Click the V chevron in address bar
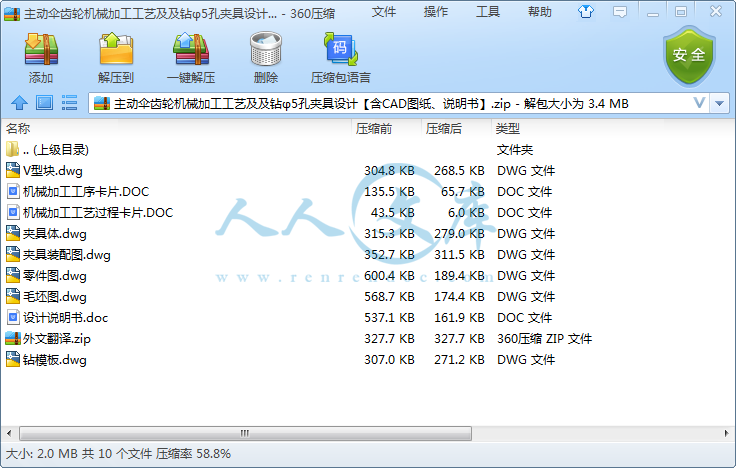Image resolution: width=736 pixels, height=468 pixels. click(x=699, y=103)
